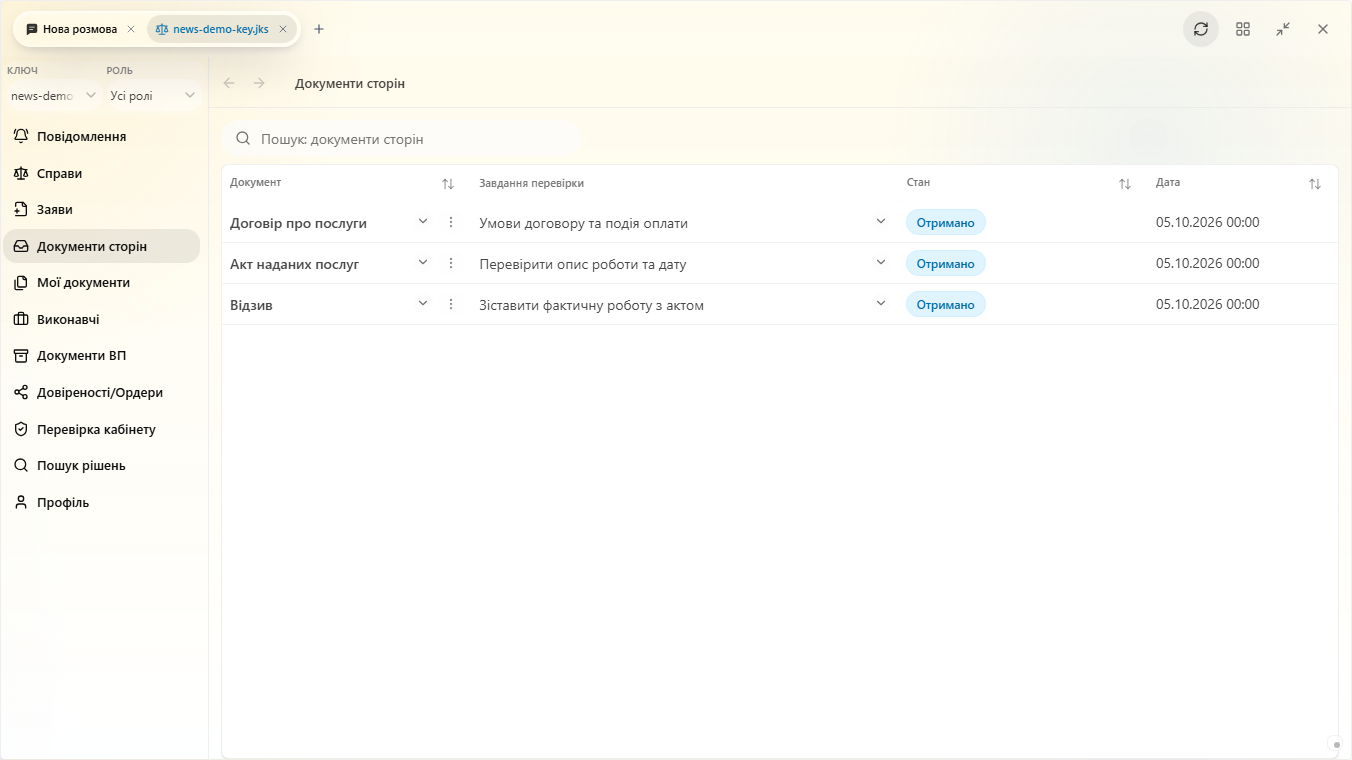Go to Документи ВП in the sidebar
The width and height of the screenshot is (1352, 760).
pyautogui.click(x=102, y=356)
